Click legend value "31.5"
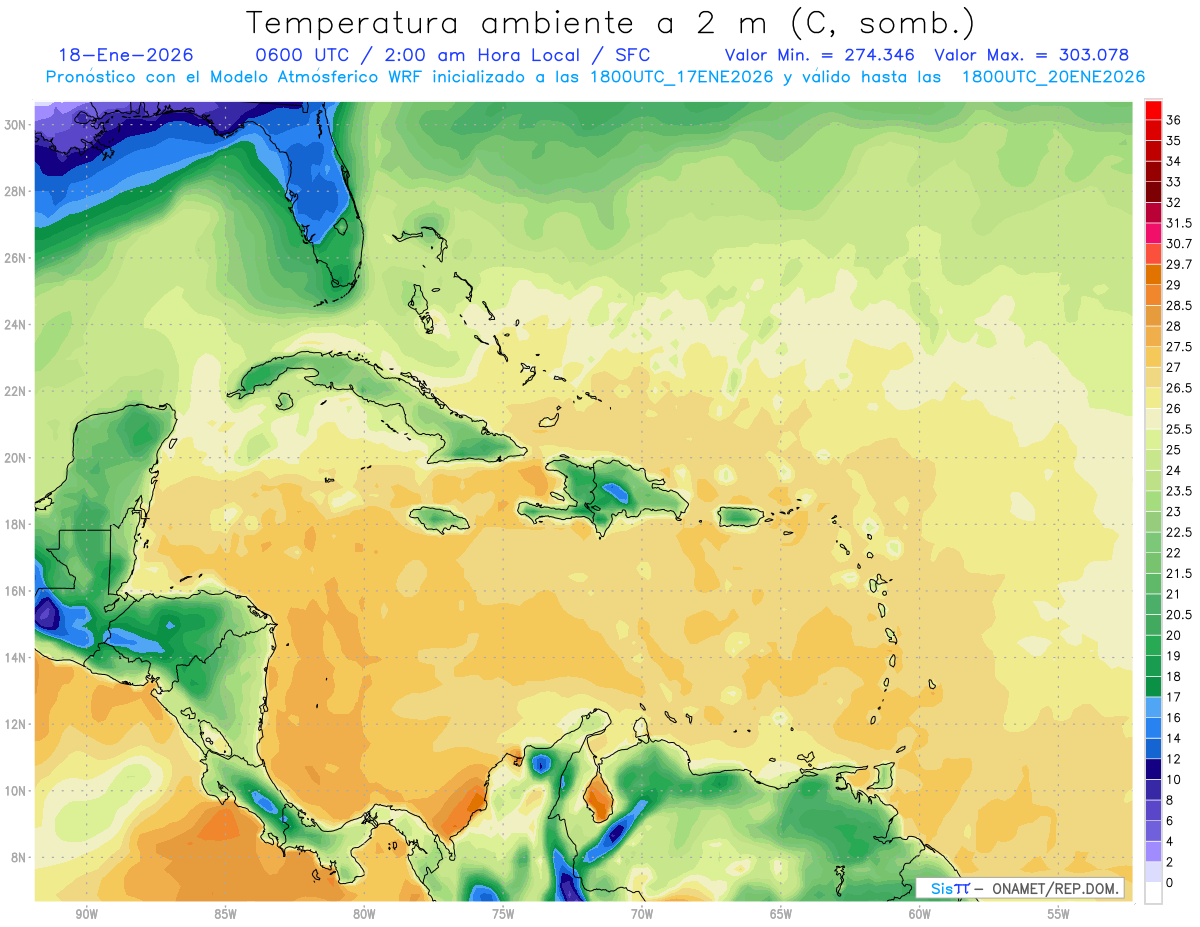This screenshot has height=927, width=1200. click(1179, 223)
